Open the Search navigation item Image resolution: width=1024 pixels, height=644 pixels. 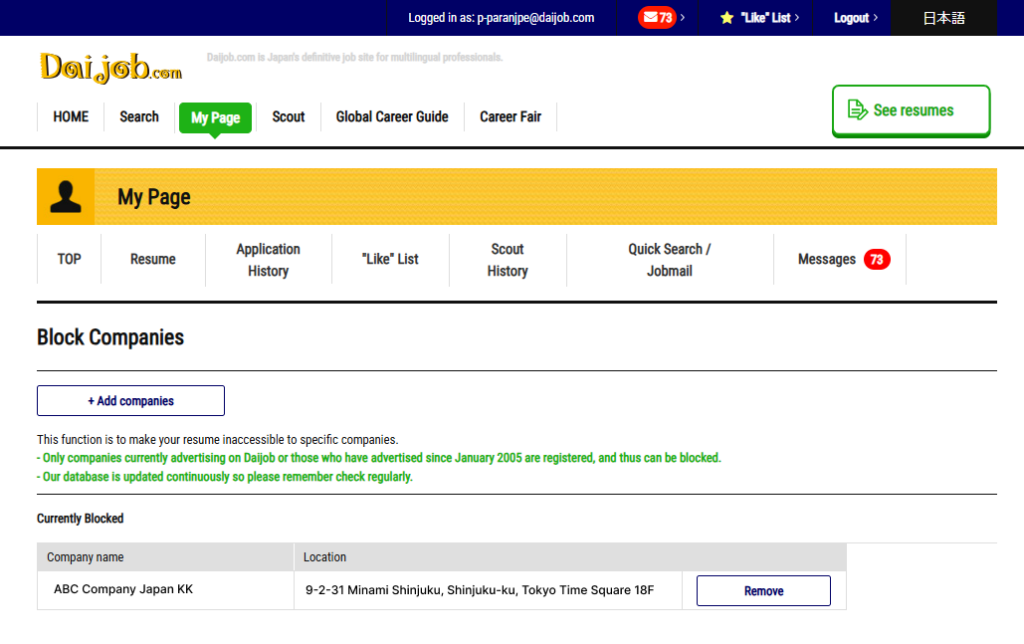(139, 117)
